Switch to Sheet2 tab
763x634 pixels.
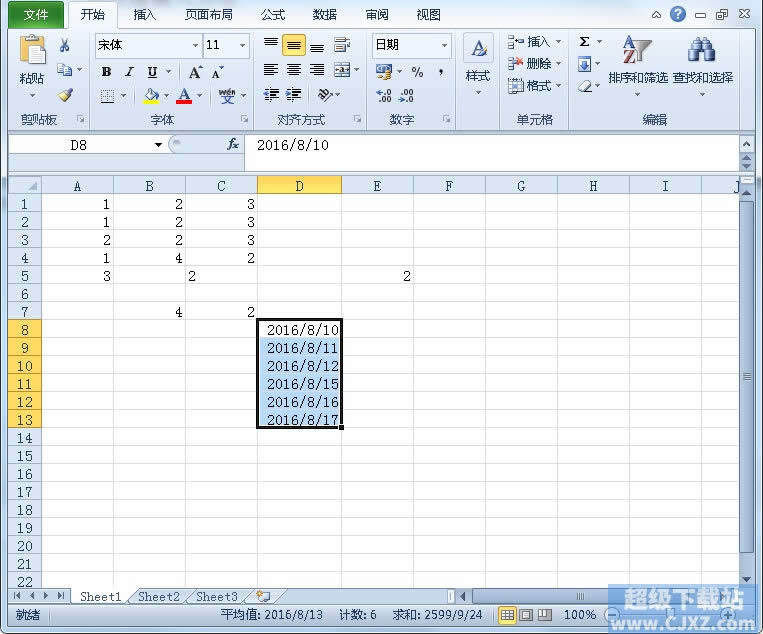159,597
